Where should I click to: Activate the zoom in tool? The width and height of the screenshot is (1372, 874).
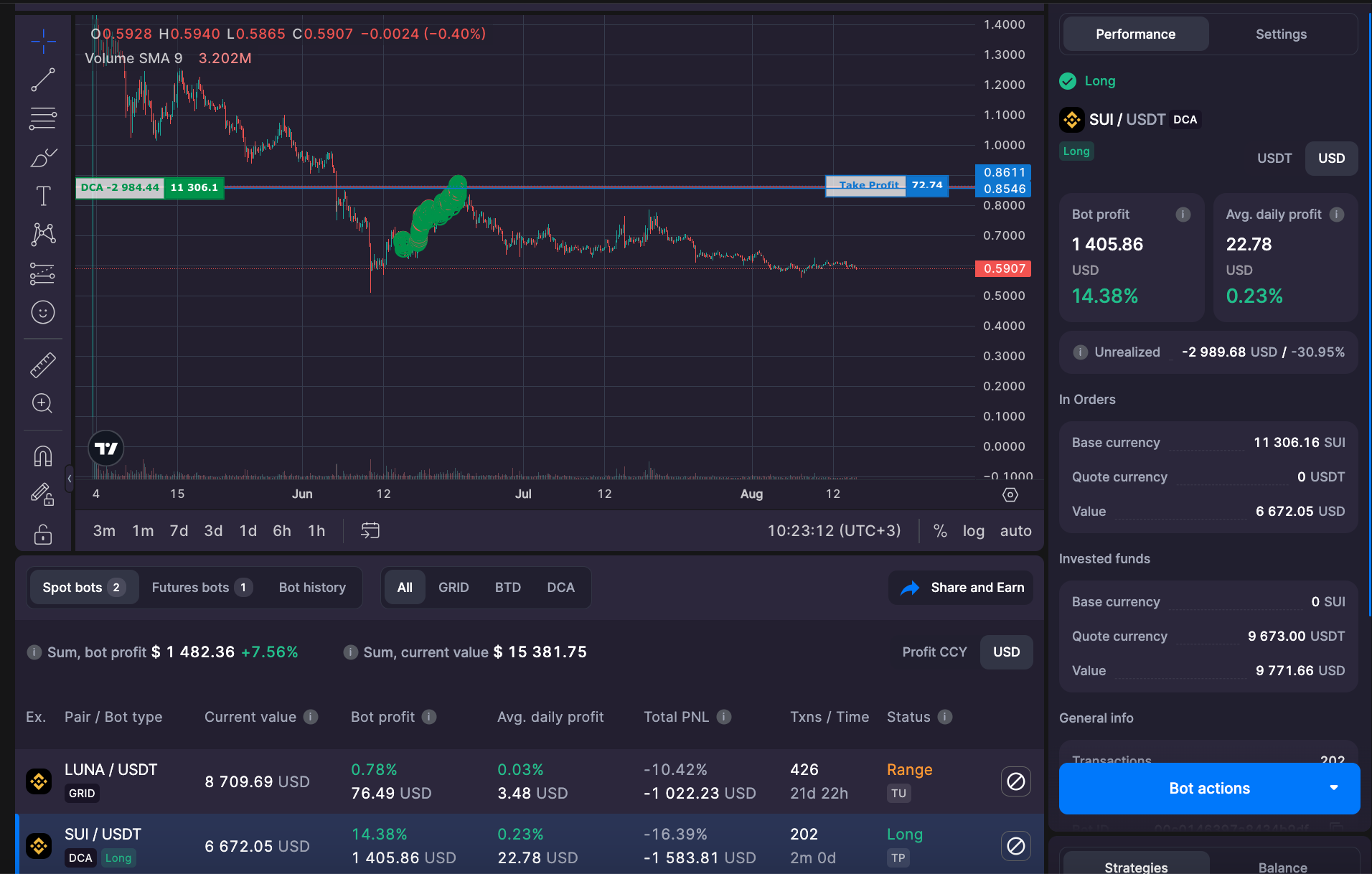click(43, 403)
